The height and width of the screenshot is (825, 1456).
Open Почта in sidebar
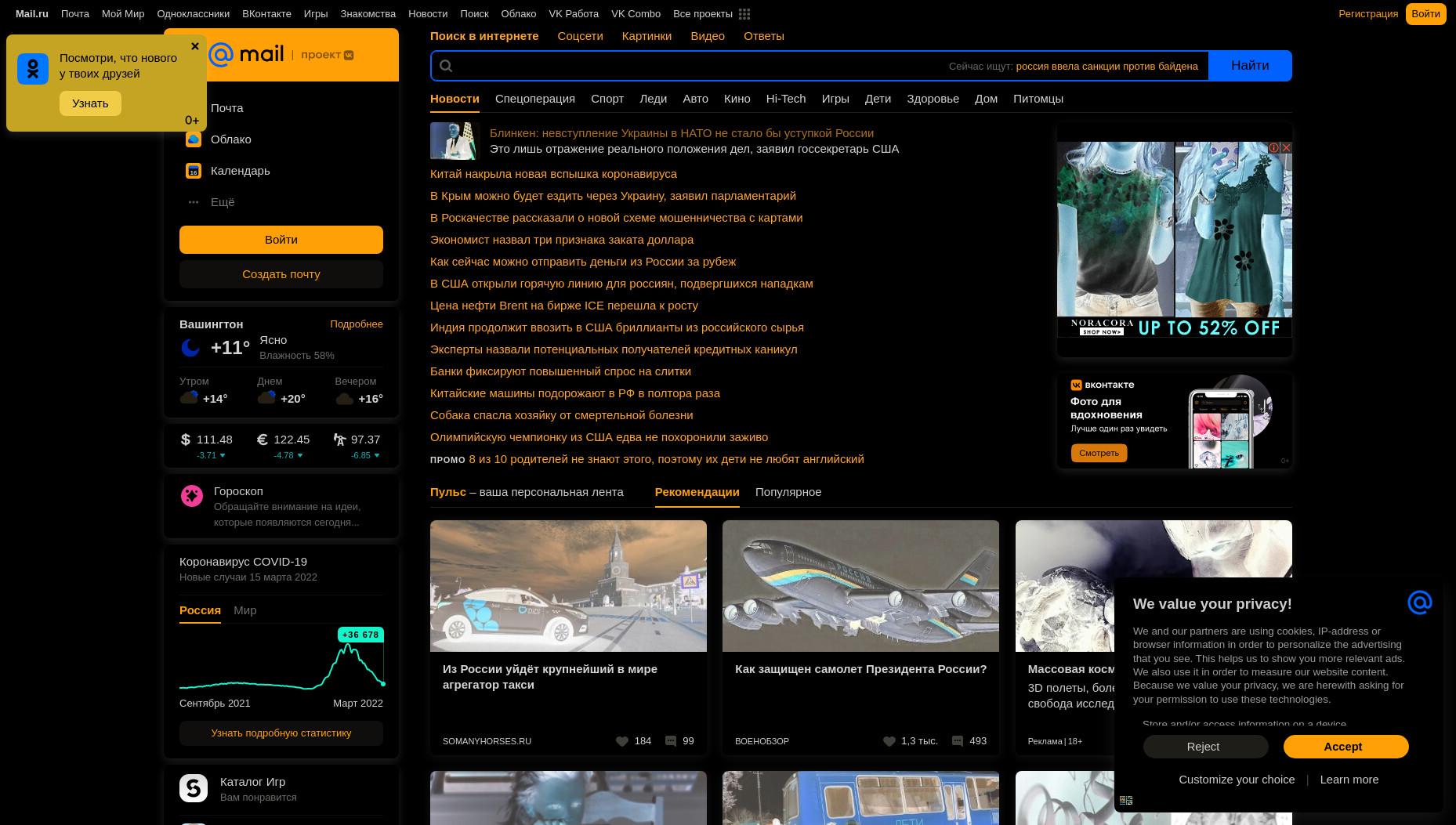(227, 108)
